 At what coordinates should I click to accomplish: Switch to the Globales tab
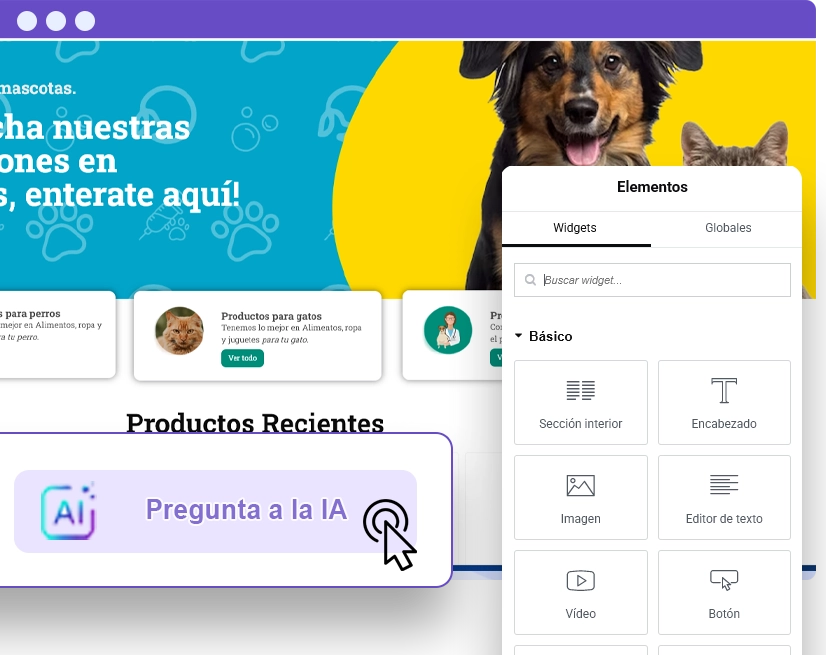click(x=728, y=228)
